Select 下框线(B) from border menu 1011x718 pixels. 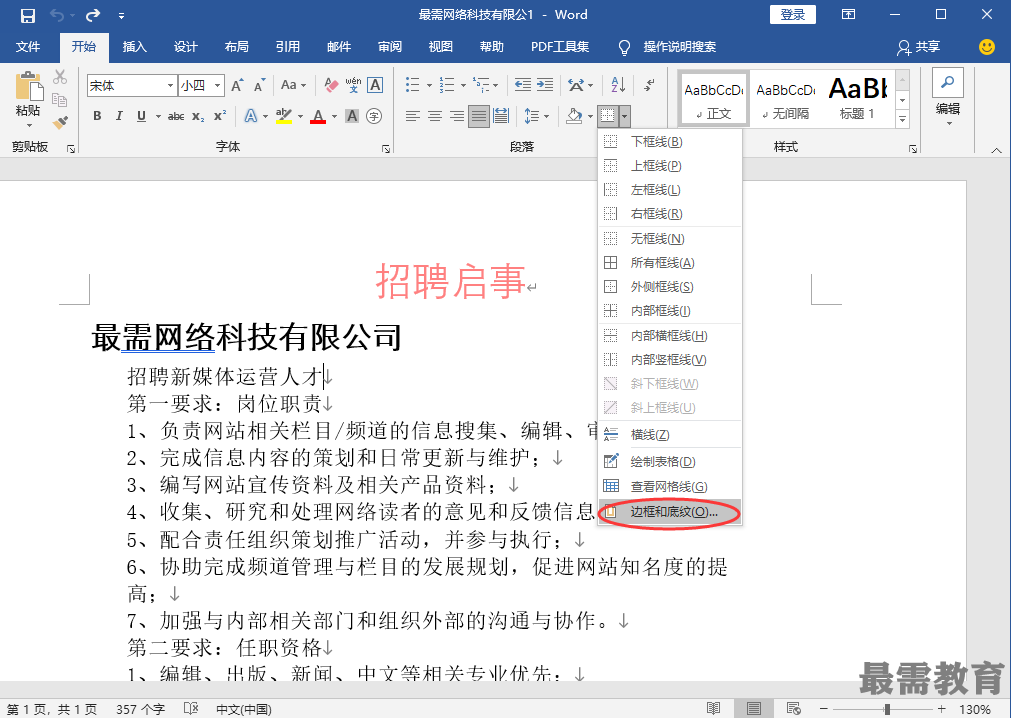670,142
